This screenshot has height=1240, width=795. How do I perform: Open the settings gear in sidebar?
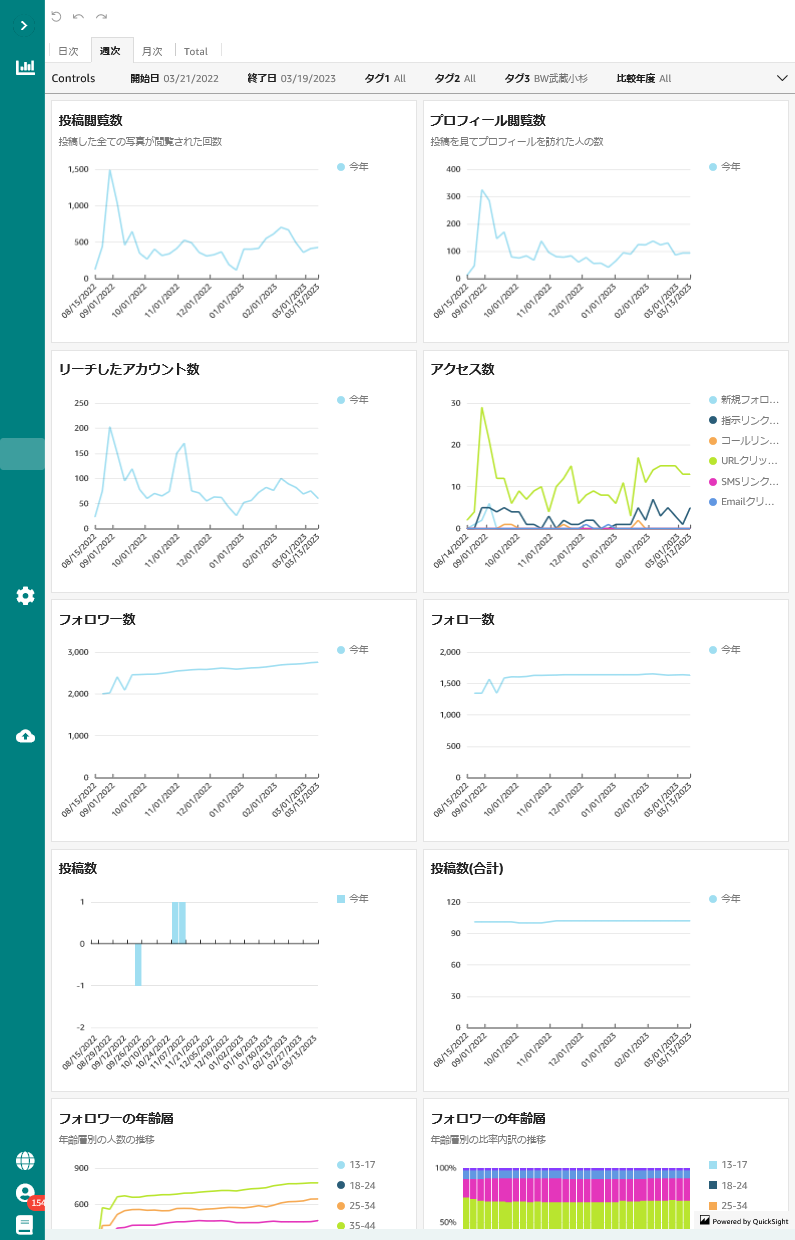tap(25, 596)
